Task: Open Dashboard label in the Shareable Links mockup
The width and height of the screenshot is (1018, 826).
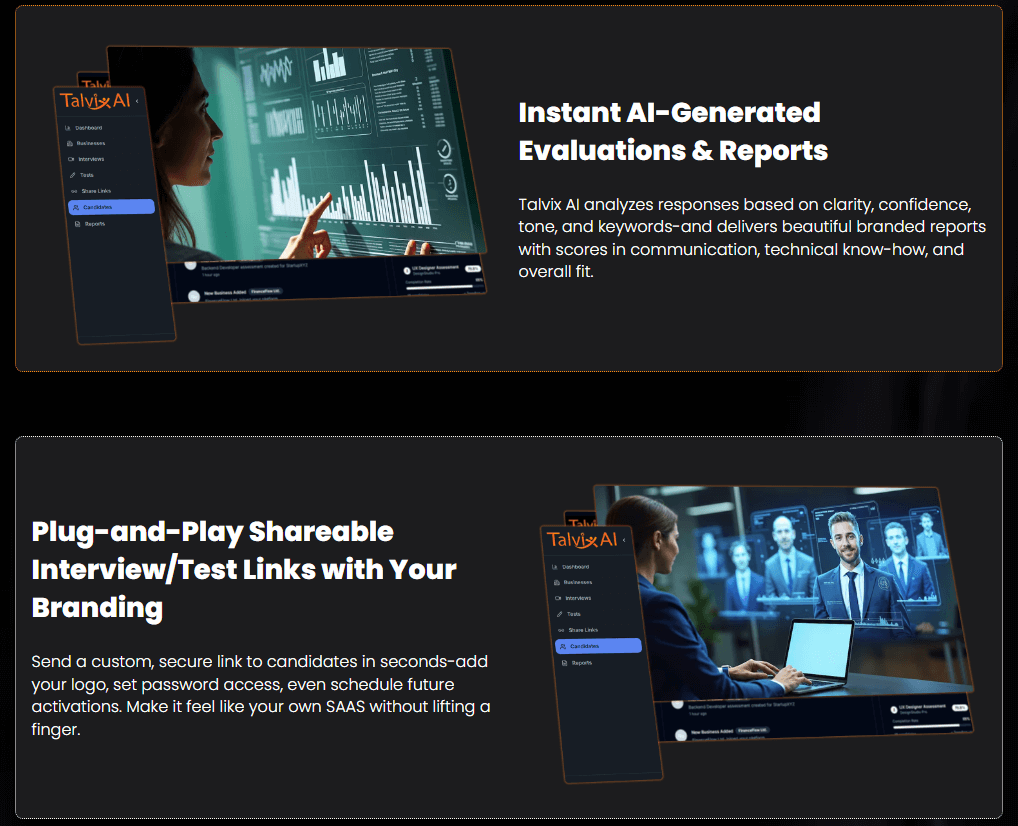Action: (576, 567)
